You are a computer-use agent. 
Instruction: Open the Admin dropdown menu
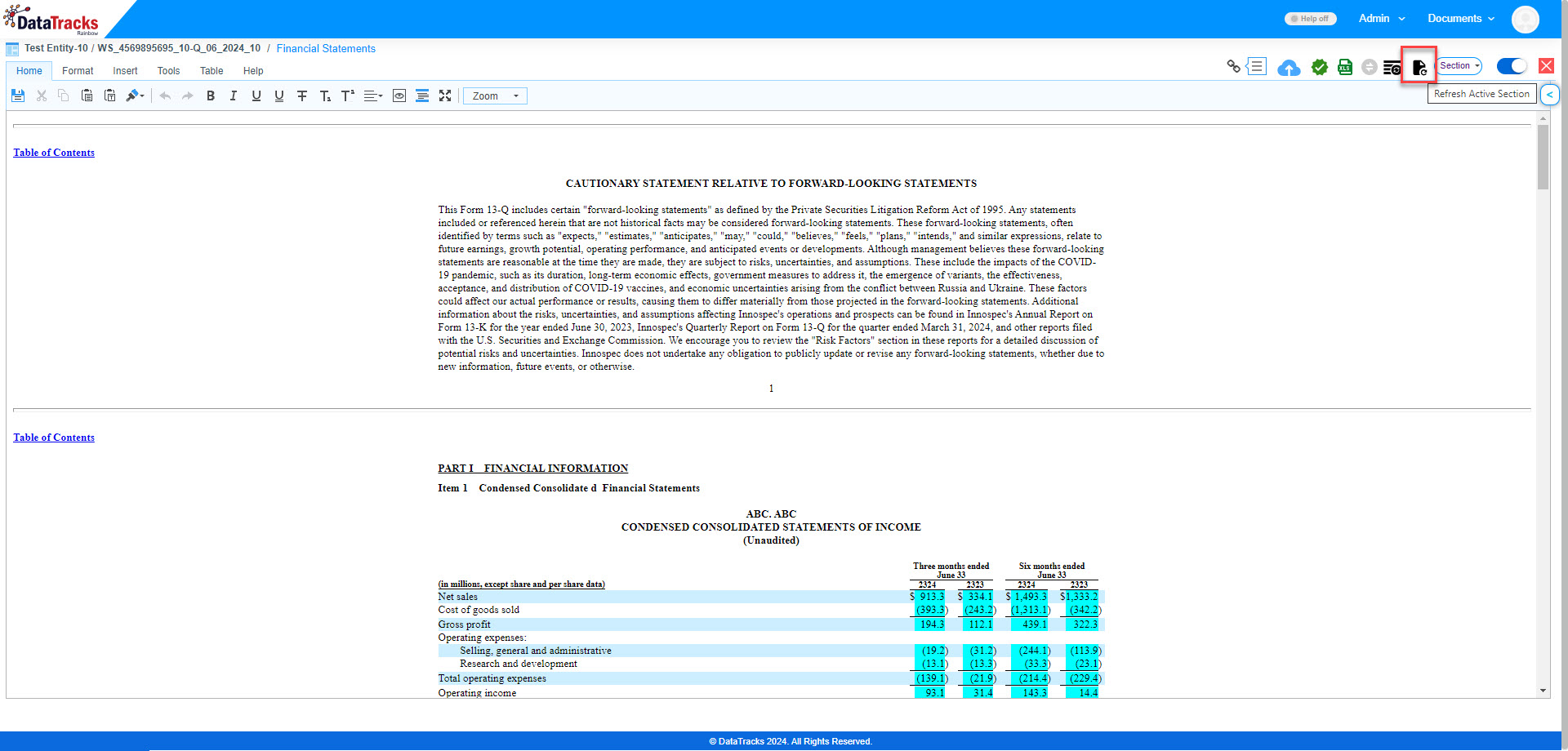[x=1382, y=19]
